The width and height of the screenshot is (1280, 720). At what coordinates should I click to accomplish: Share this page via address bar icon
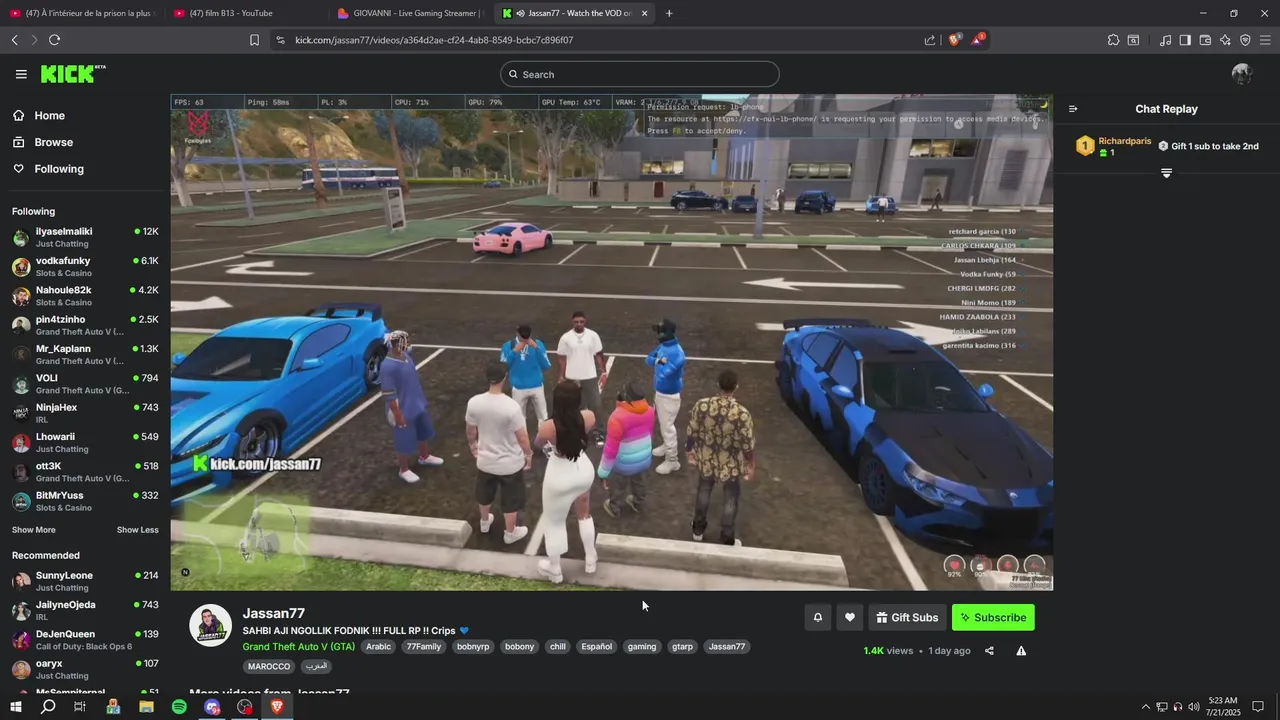pyautogui.click(x=930, y=40)
